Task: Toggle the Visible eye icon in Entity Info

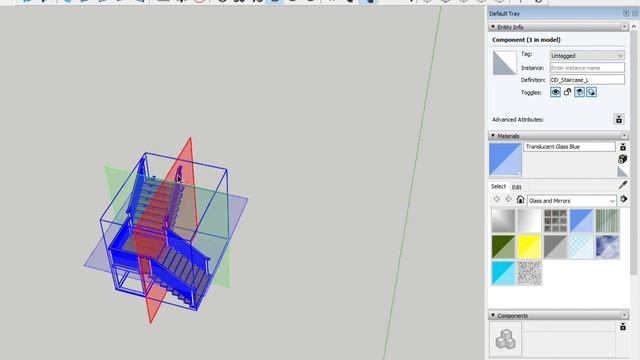Action: (x=555, y=92)
